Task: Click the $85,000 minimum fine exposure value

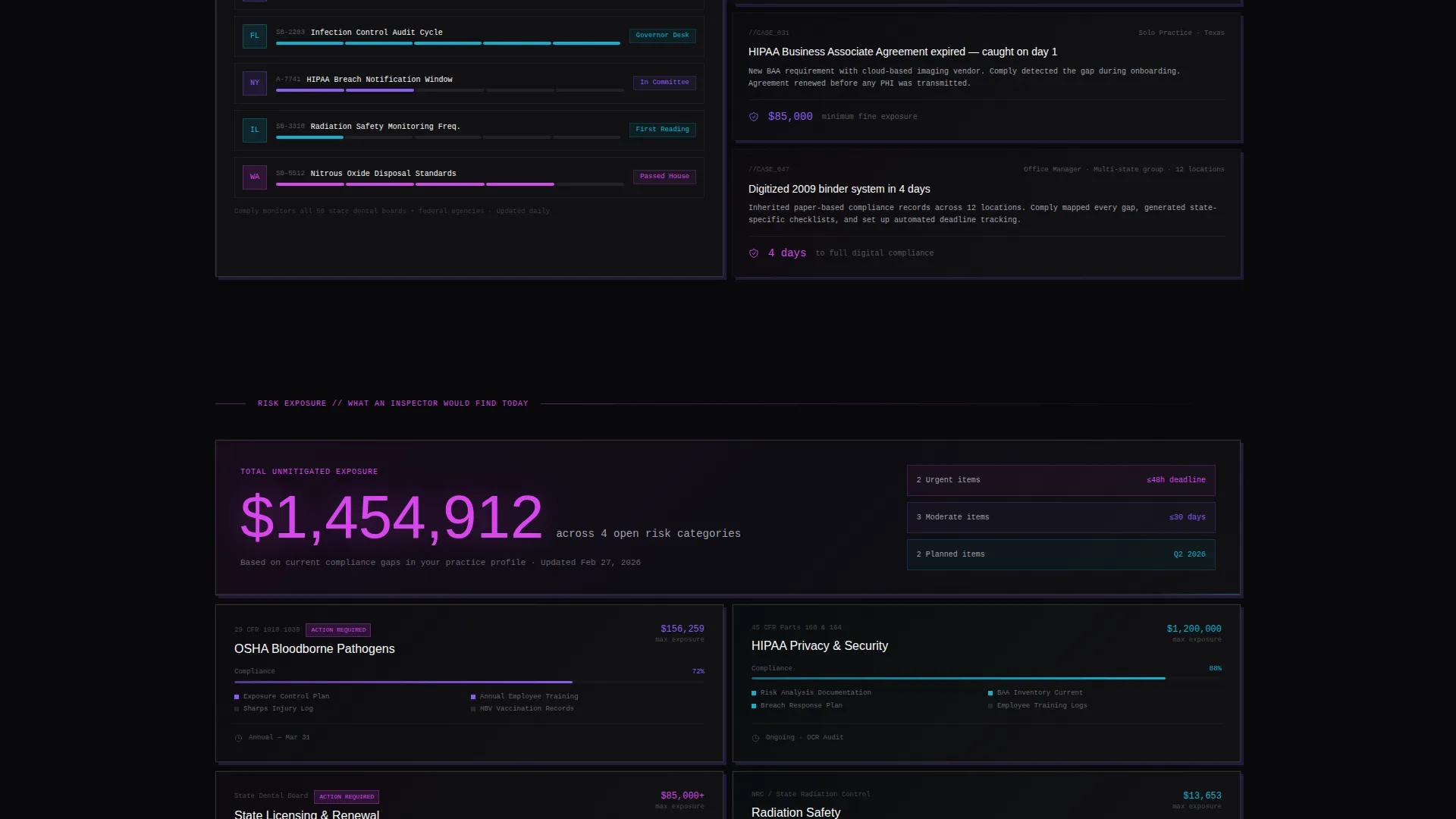Action: [x=790, y=117]
